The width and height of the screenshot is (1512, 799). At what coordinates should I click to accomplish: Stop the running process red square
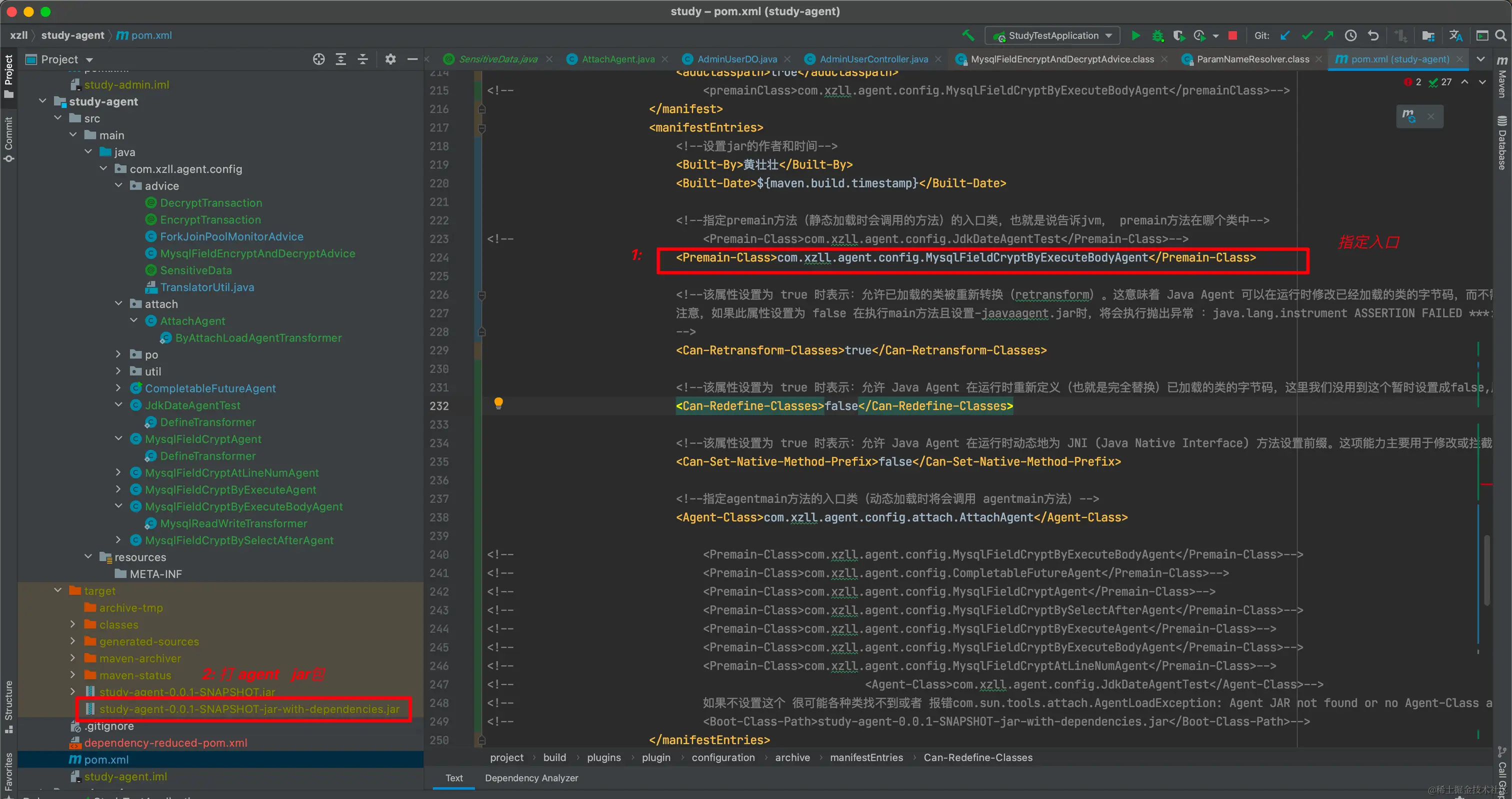click(x=1232, y=36)
